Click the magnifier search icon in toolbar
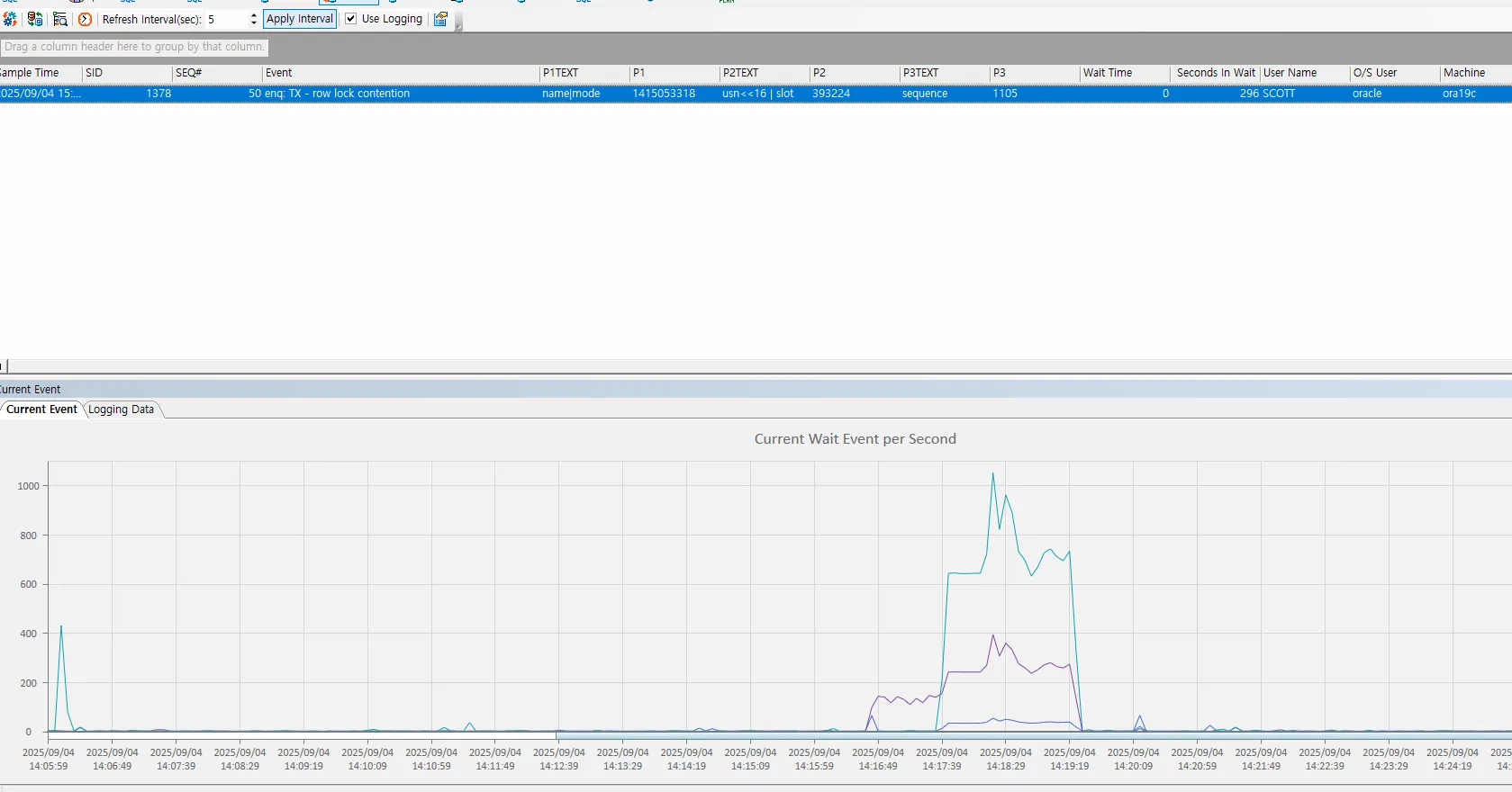Screen dimensions: 1512x792 point(60,19)
